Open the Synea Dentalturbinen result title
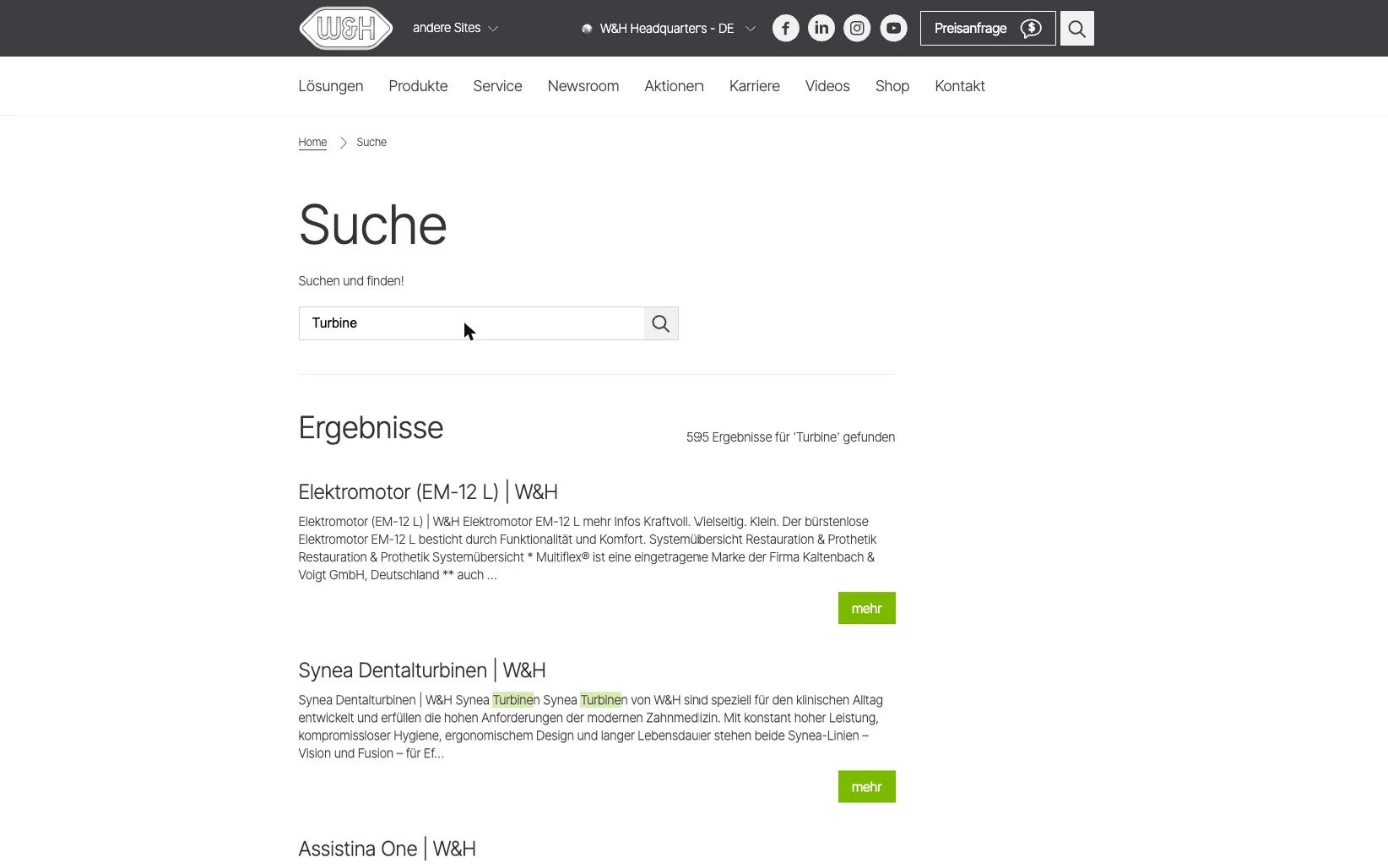 (422, 670)
